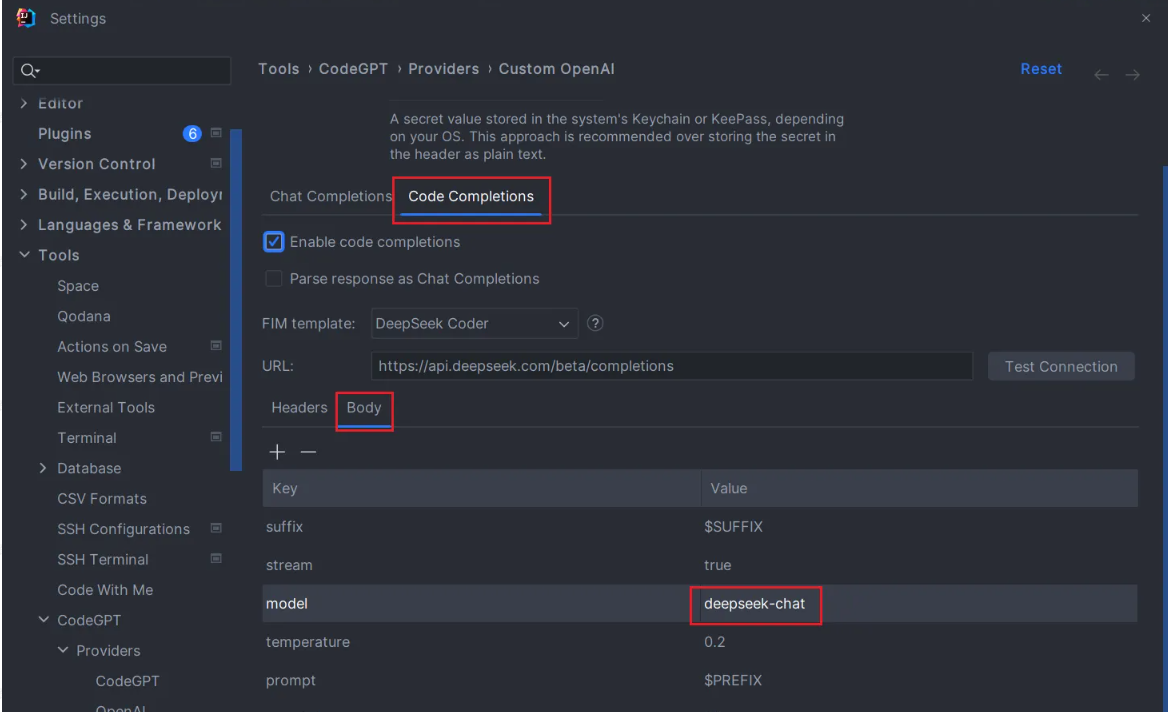Click the project-level marker beside Version Control

(216, 163)
